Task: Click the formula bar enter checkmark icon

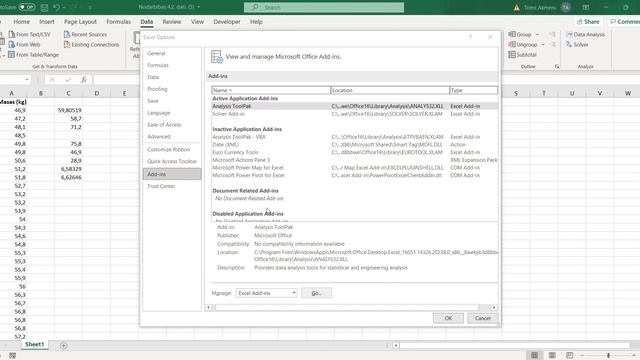Action: pyautogui.click(x=68, y=80)
